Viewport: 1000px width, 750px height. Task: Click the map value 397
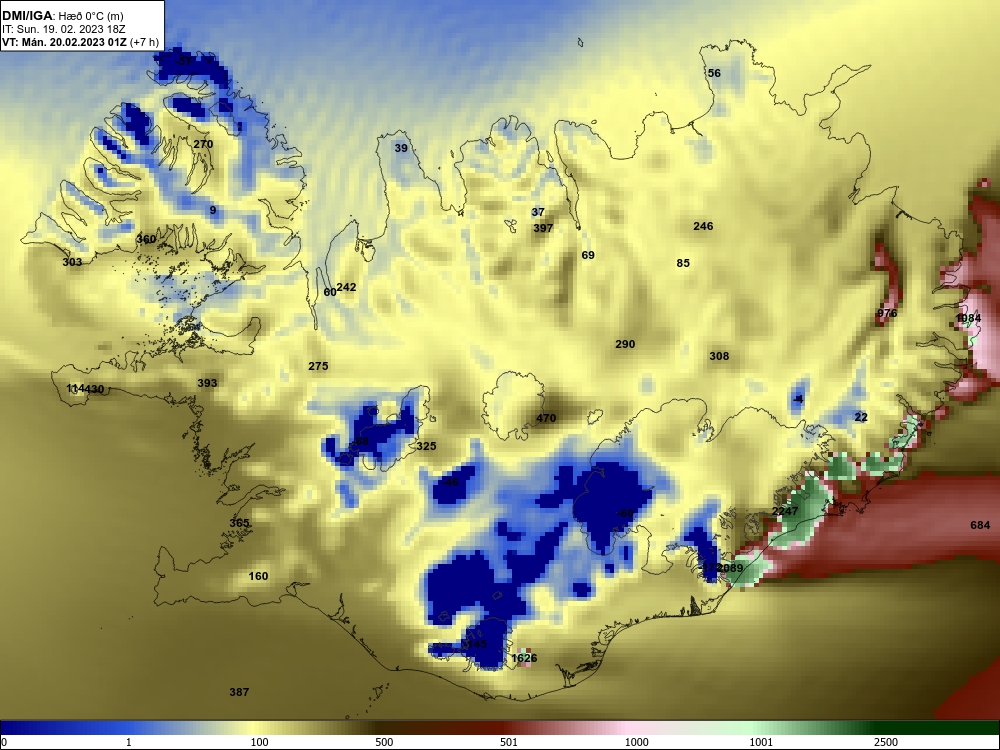[543, 228]
